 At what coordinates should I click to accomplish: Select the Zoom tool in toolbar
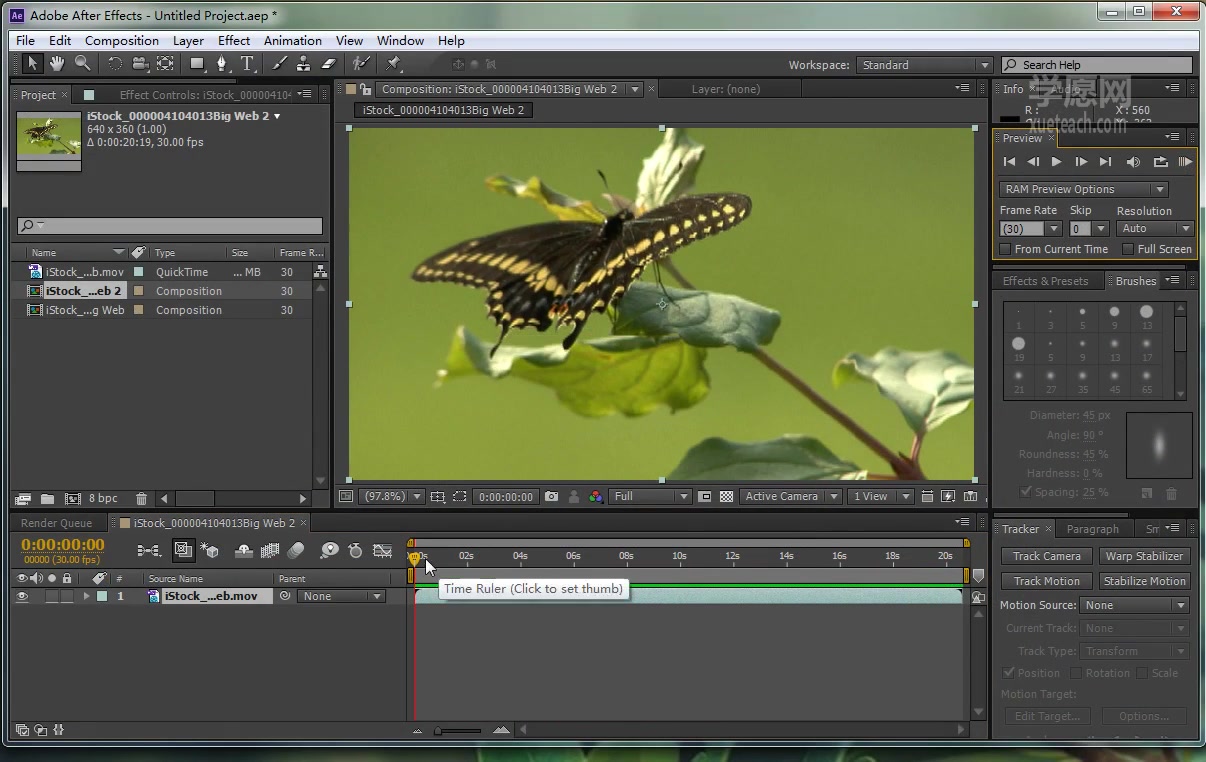pos(82,64)
